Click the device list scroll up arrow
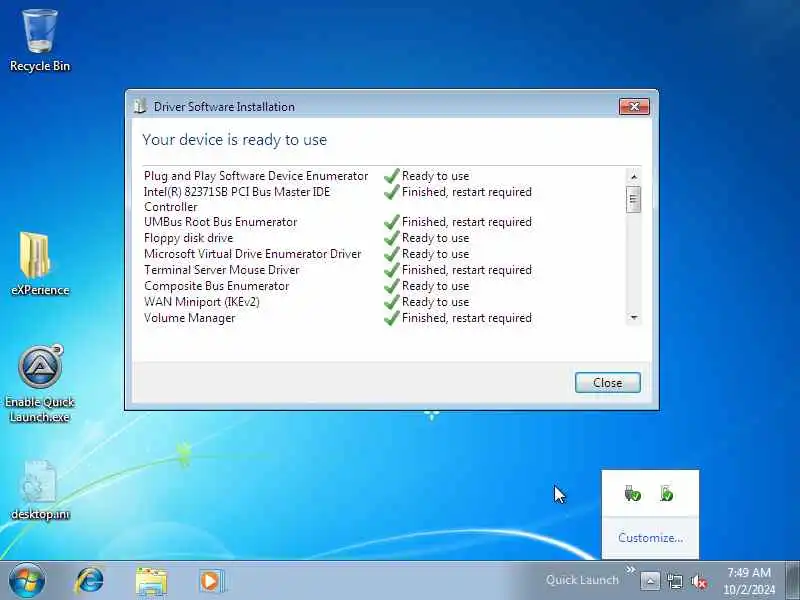This screenshot has height=600, width=800. pos(634,177)
